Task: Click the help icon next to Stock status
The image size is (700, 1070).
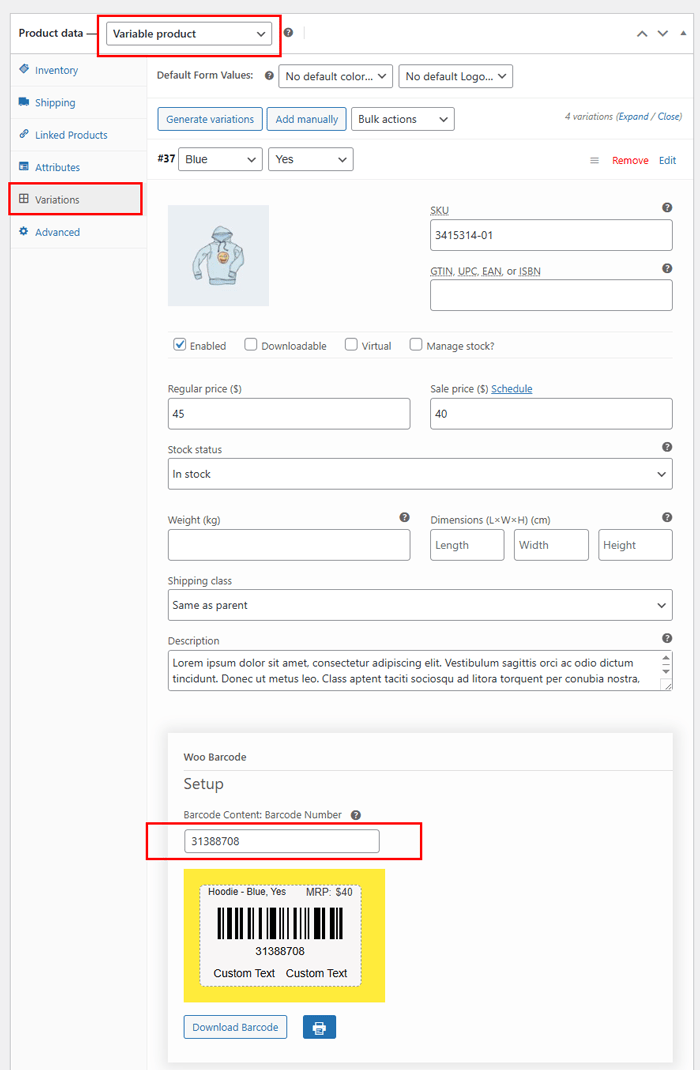Action: [x=667, y=448]
